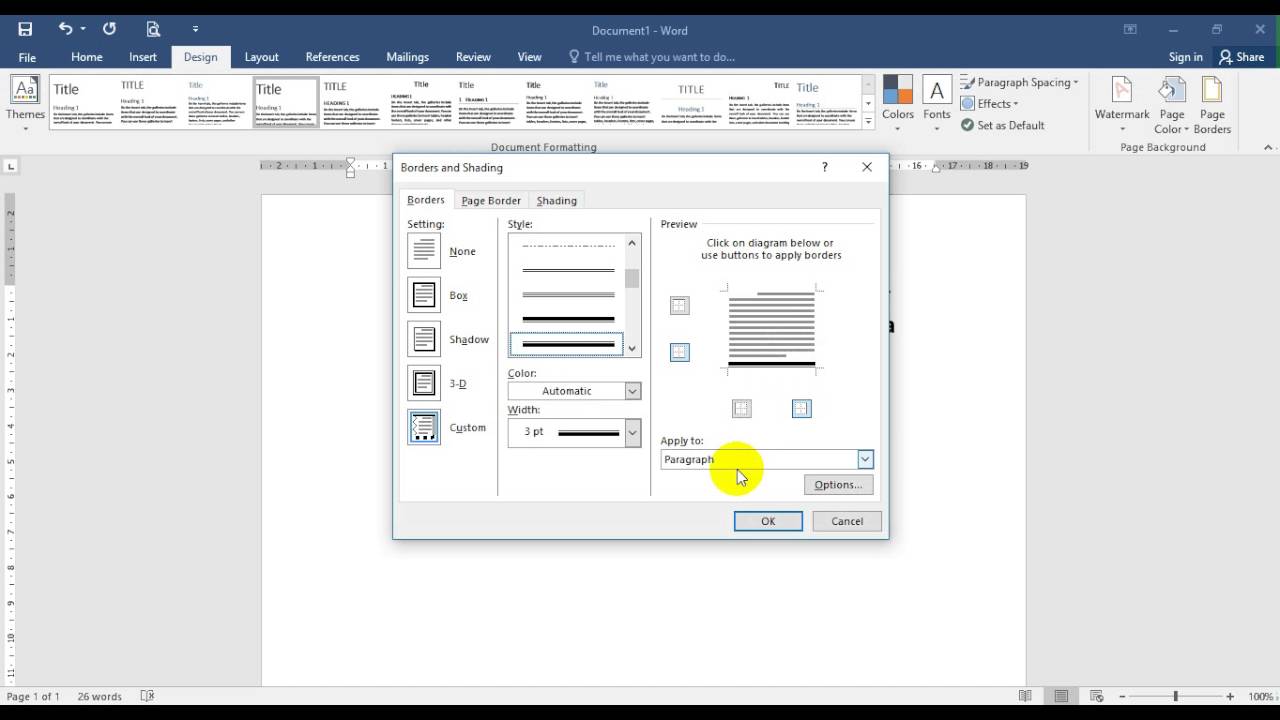
Task: Toggle right border button in Preview
Action: (801, 408)
